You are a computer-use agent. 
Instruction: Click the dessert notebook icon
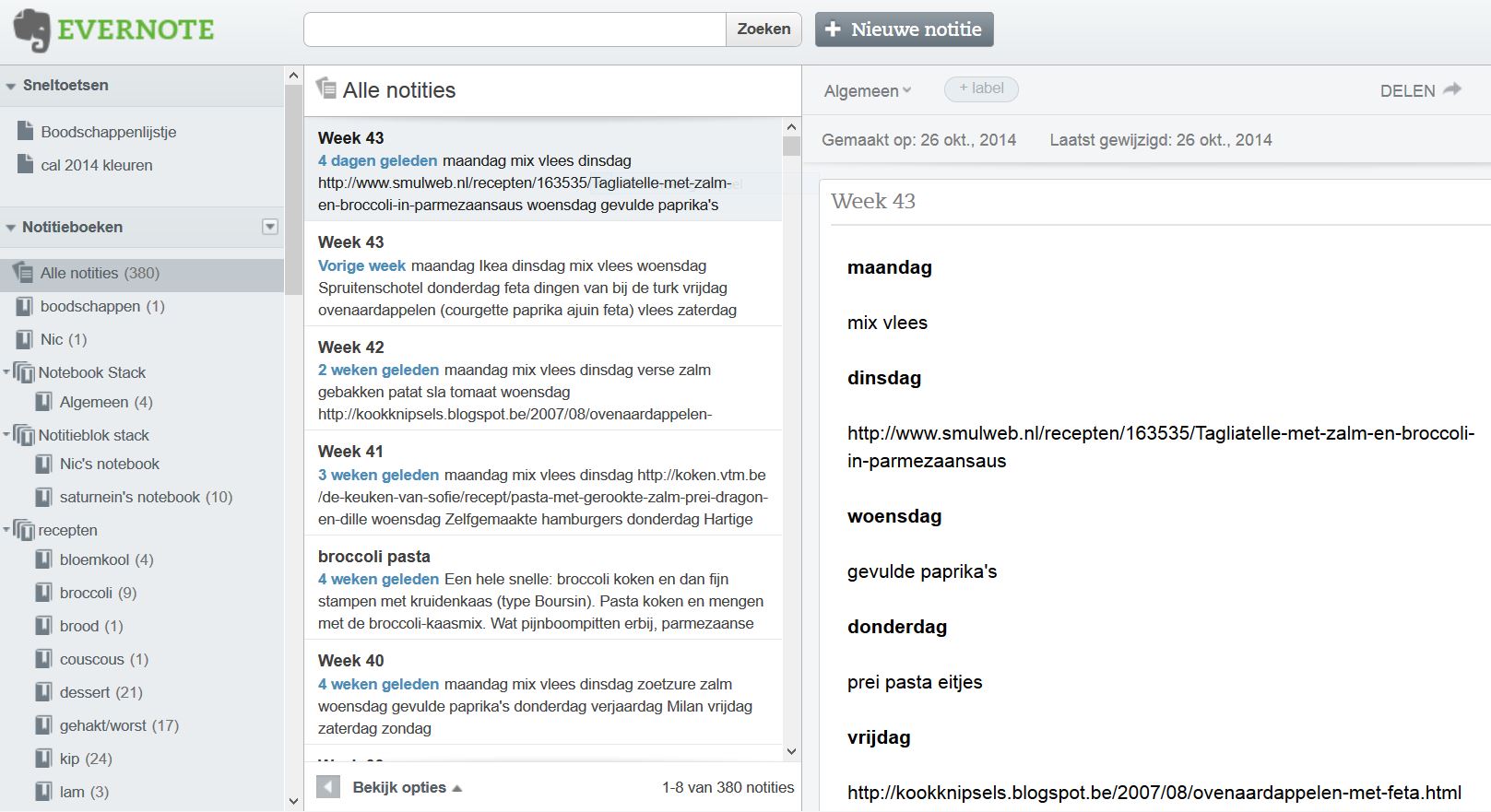click(43, 692)
